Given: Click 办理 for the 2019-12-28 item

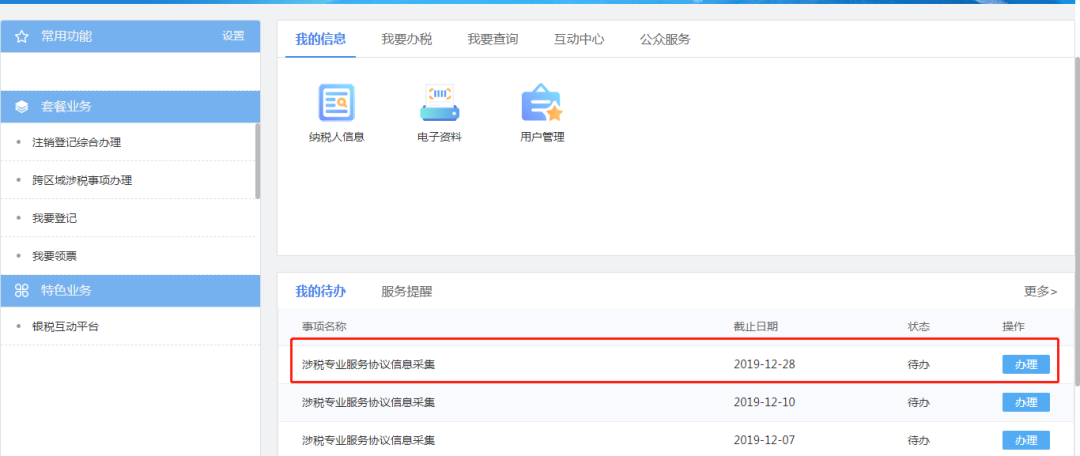Looking at the screenshot, I should click(1026, 364).
